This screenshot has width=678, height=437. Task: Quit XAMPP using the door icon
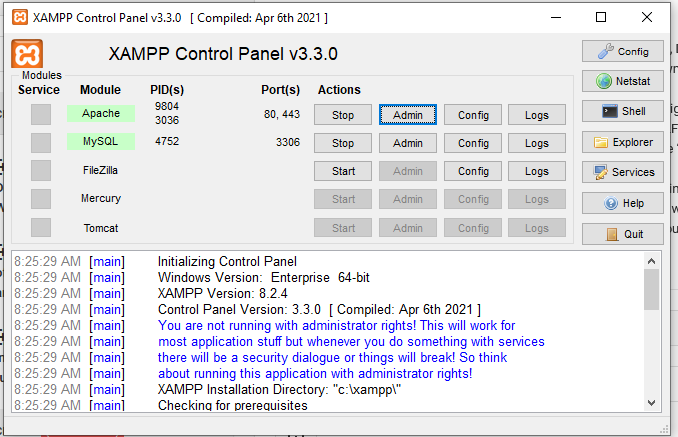coord(623,234)
